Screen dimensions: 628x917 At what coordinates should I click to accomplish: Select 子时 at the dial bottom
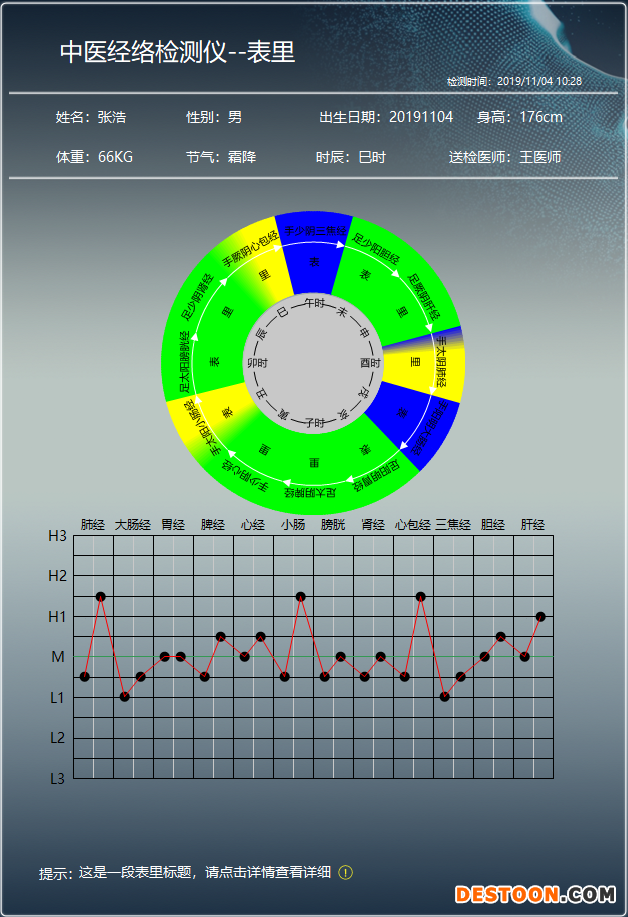point(314,423)
